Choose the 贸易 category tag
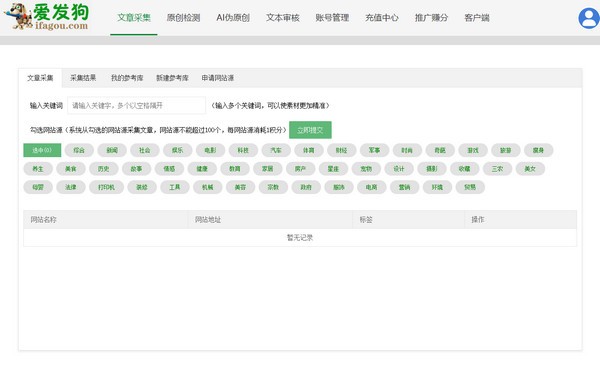 coord(470,187)
